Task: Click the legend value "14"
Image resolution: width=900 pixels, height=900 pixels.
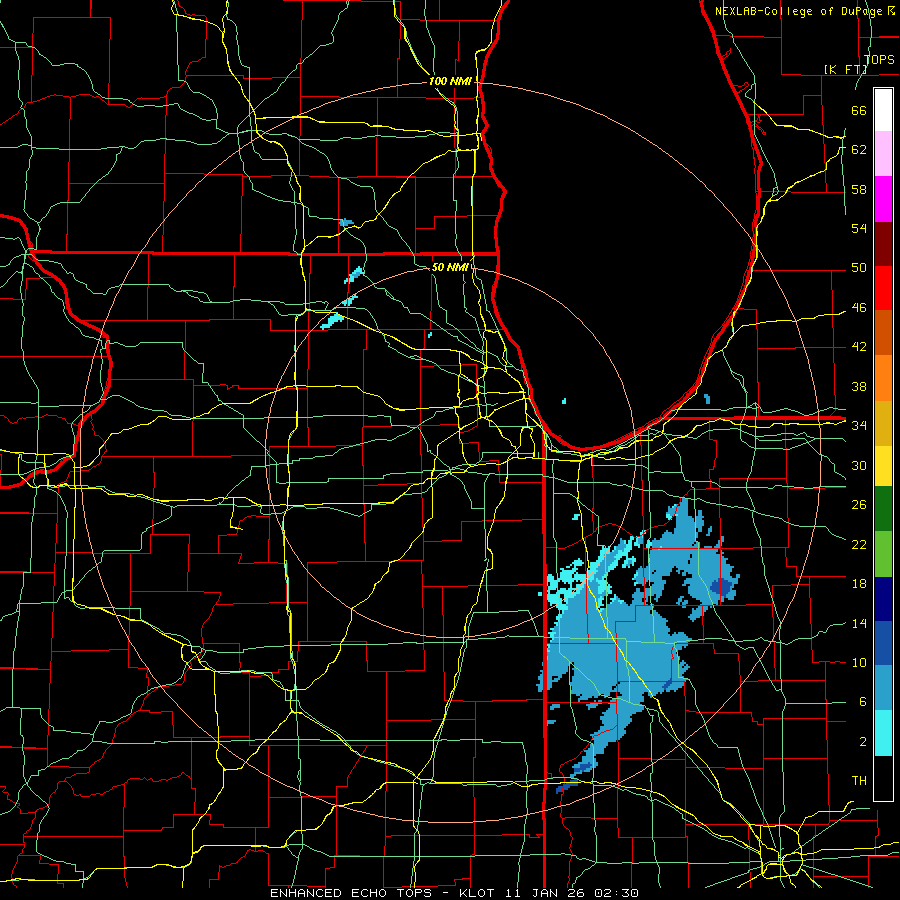Action: coord(859,623)
